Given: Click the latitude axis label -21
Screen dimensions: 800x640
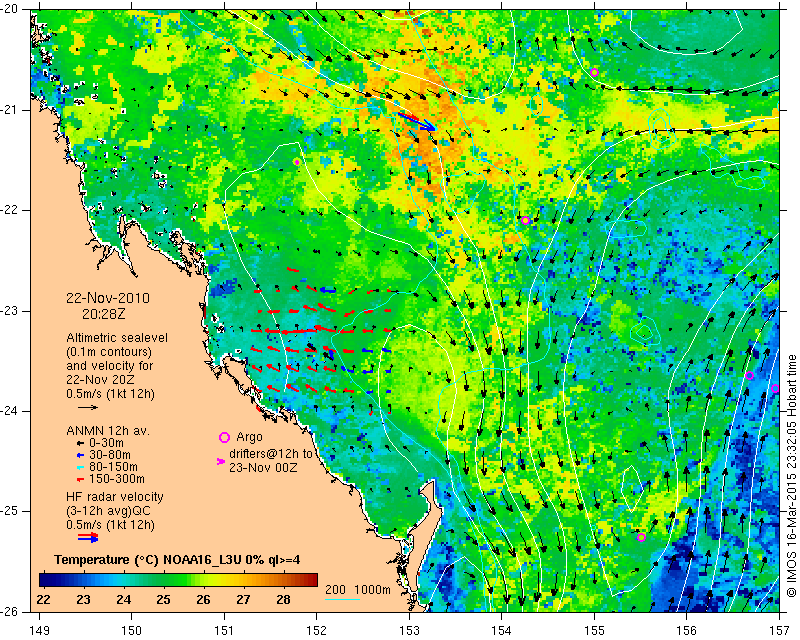Looking at the screenshot, I should 8,110.
